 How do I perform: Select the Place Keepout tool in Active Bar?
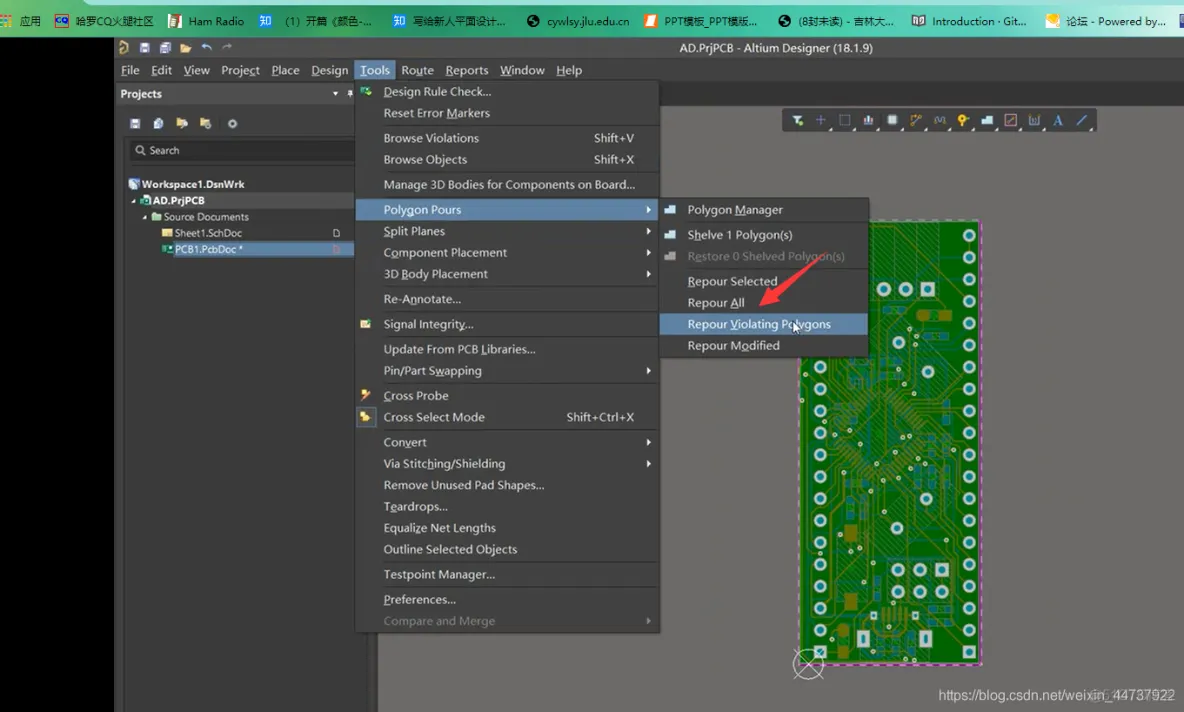click(1010, 120)
